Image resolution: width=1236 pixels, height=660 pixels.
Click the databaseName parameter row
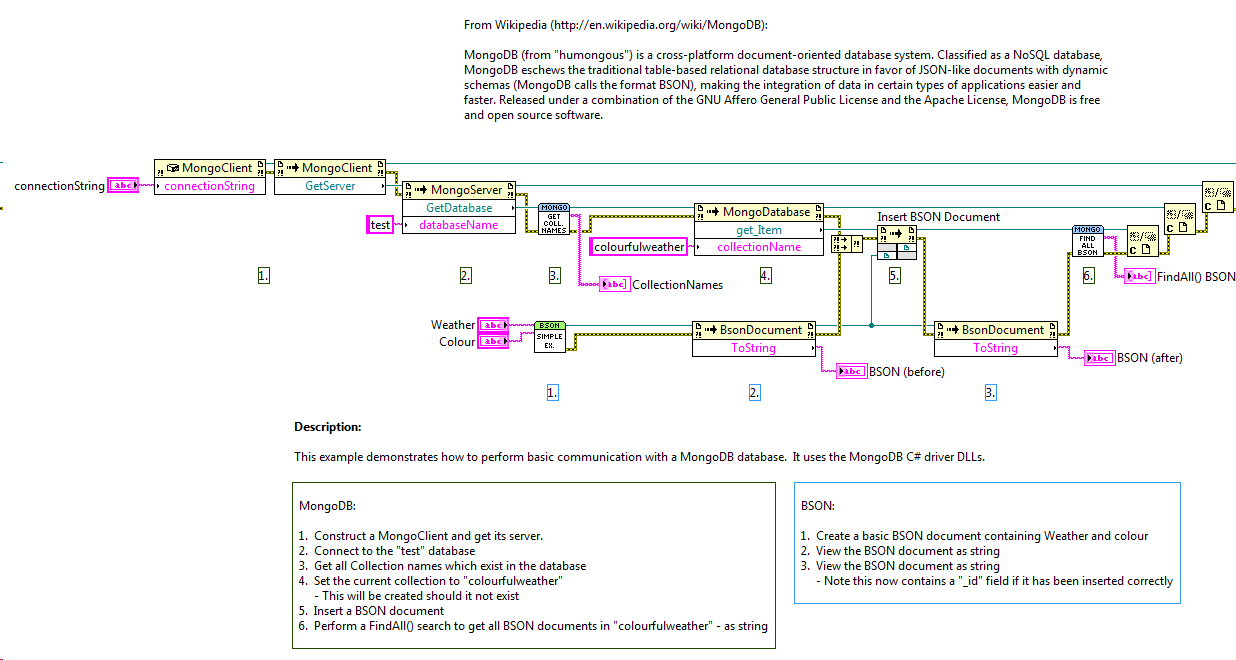[459, 225]
